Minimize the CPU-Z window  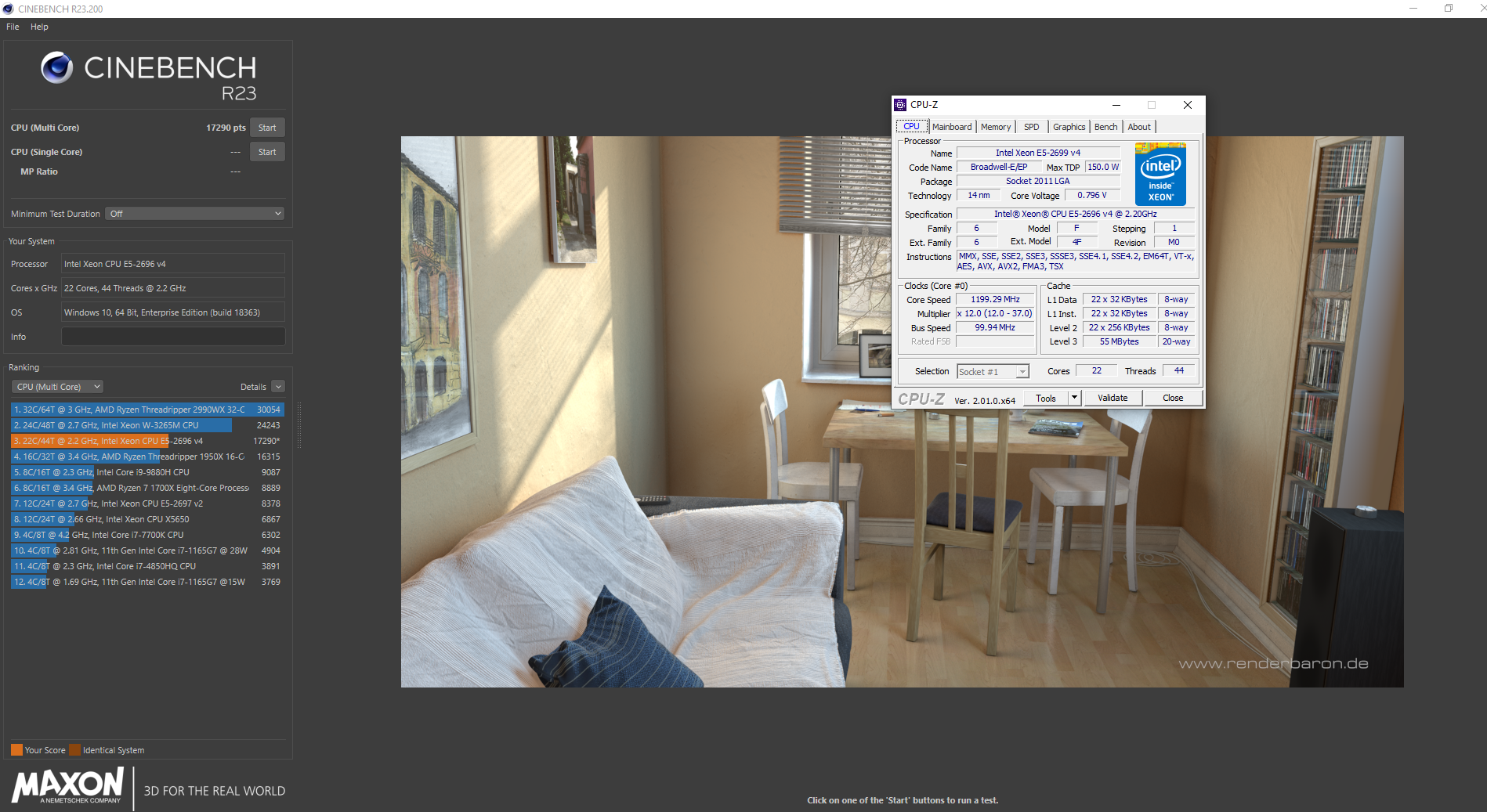[x=1116, y=105]
